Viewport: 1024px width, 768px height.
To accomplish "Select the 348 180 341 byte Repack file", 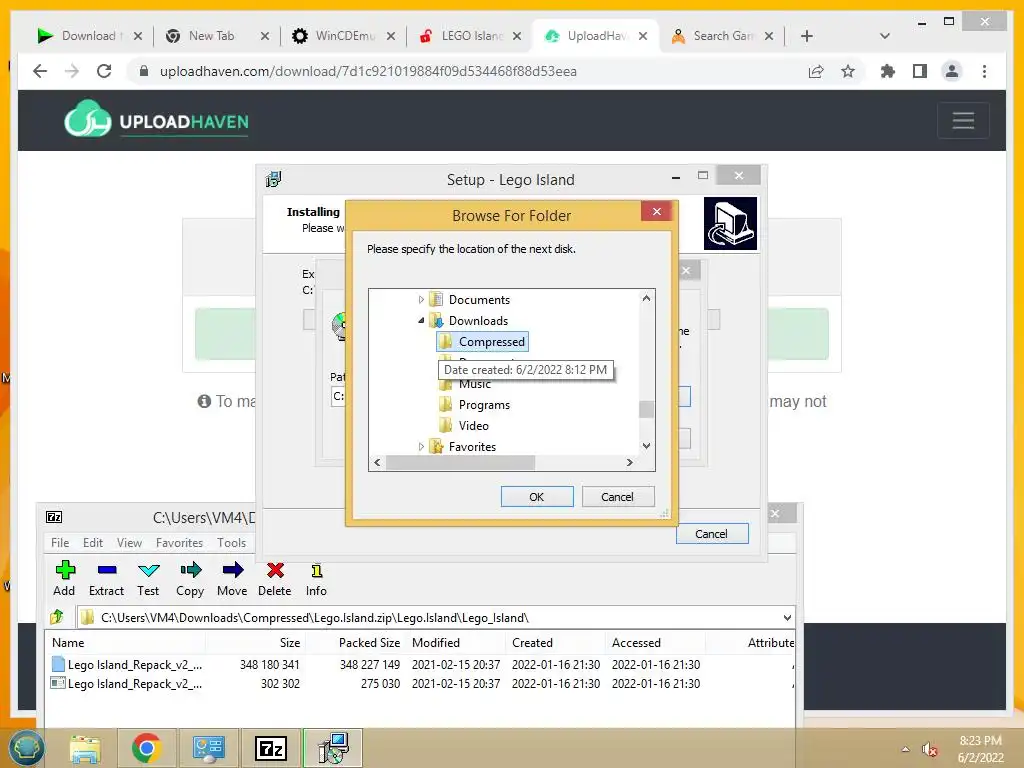I will pos(418,665).
